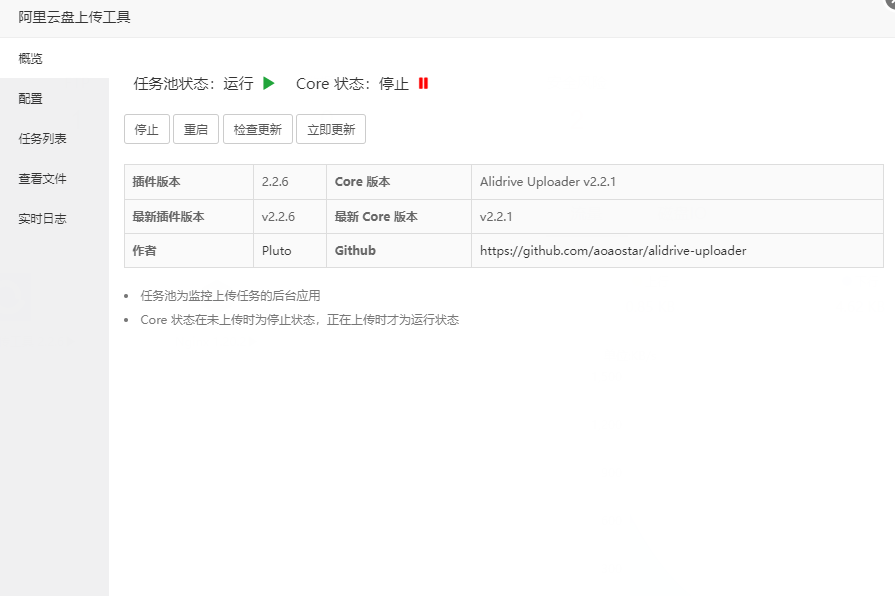Viewport: 895px width, 596px height.
Task: Click the red pause icon beside Core 状态
Action: [x=423, y=84]
